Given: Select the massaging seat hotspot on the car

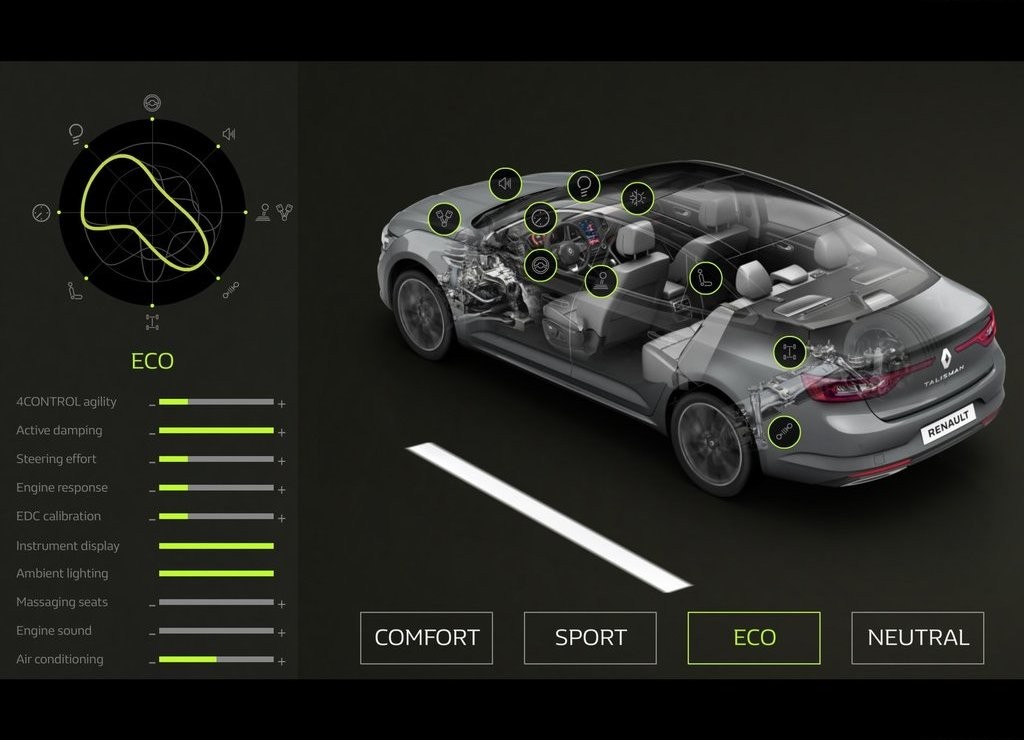Looking at the screenshot, I should pyautogui.click(x=706, y=278).
